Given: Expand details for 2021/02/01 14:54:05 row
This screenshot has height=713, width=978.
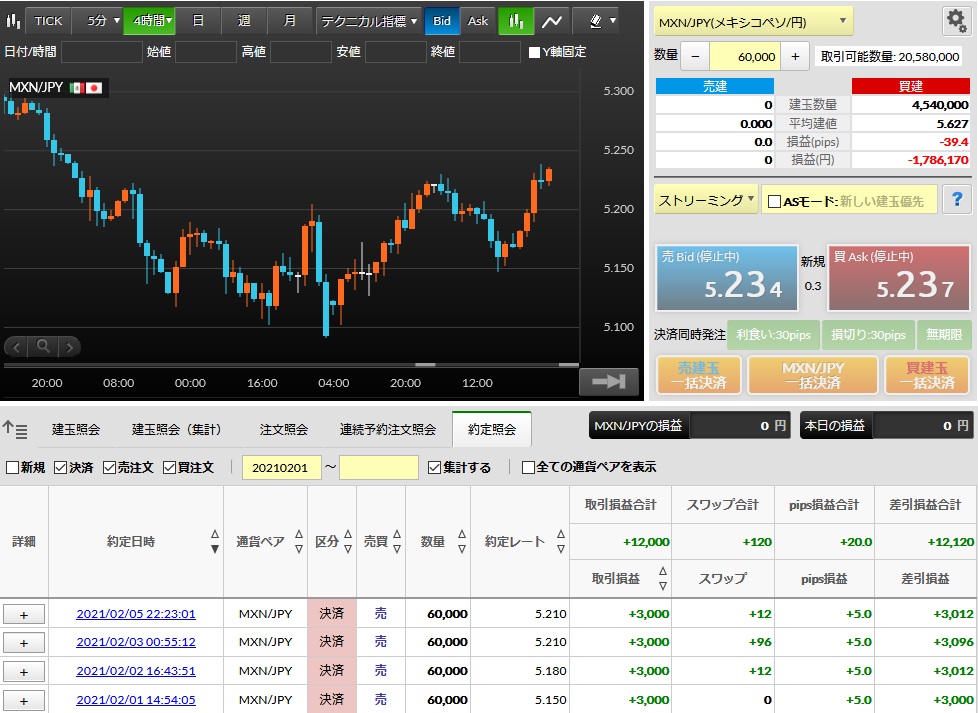Looking at the screenshot, I should (24, 701).
